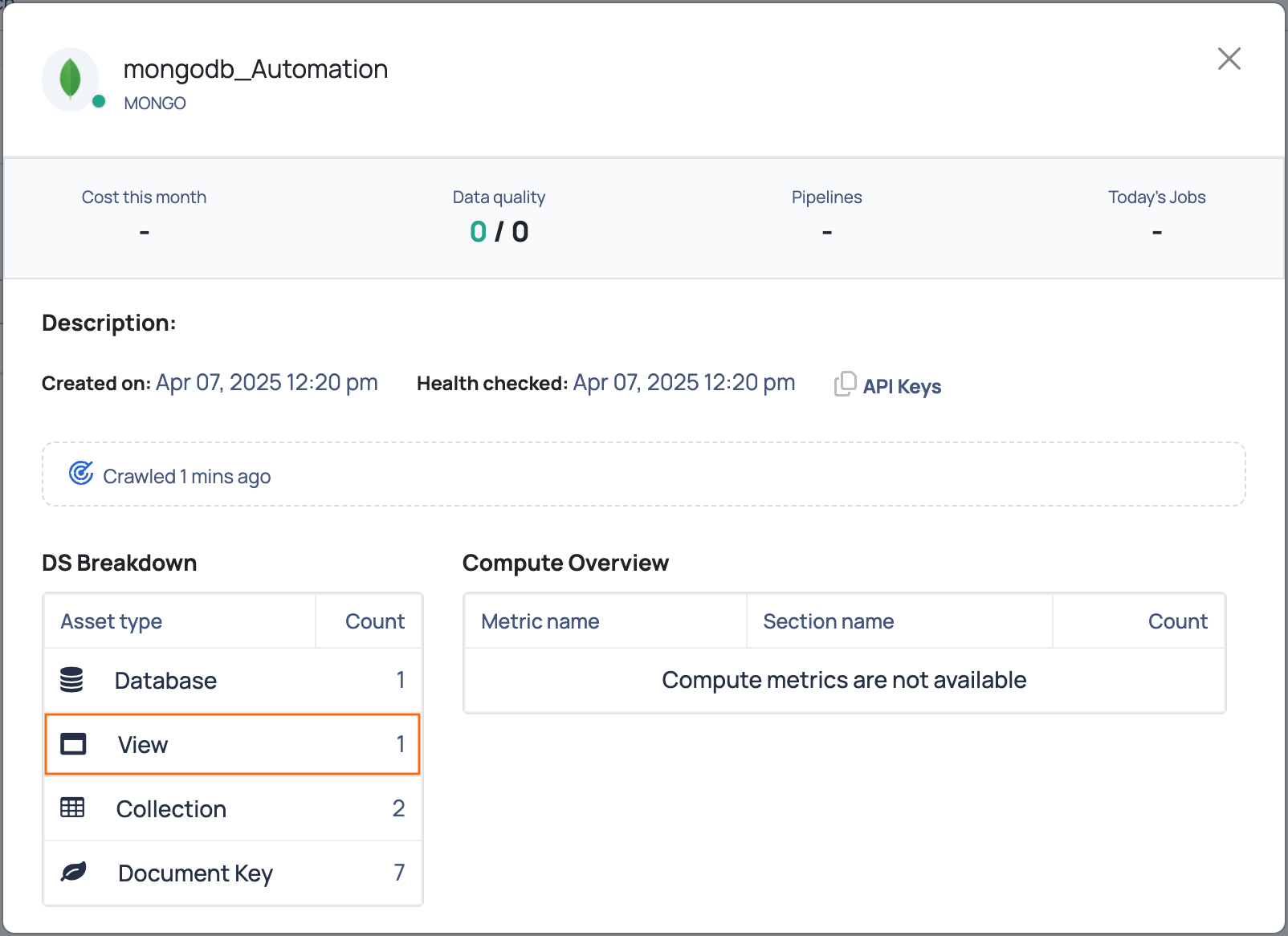Click the Today's Jobs label
This screenshot has width=1288, height=936.
pos(1156,197)
